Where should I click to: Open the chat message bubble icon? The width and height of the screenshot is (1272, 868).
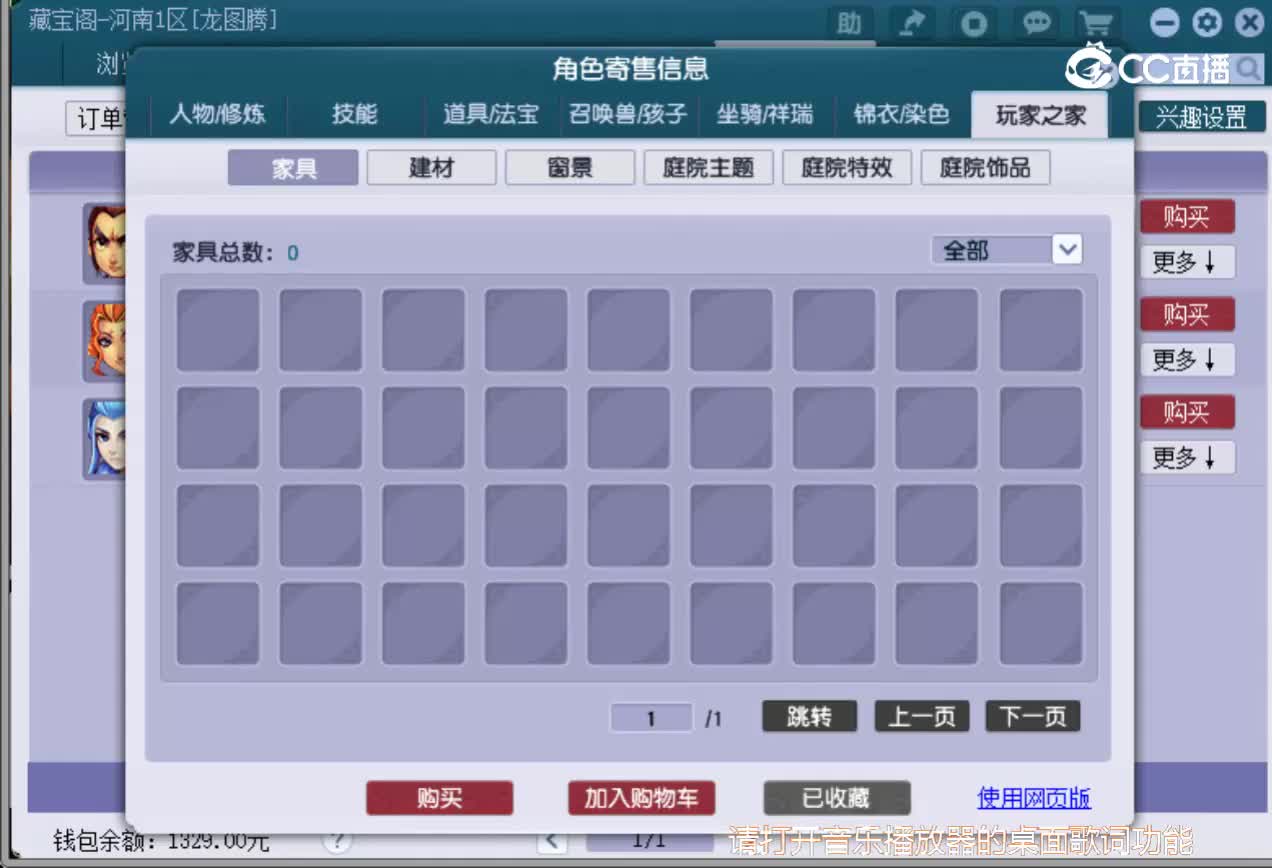tap(1035, 23)
